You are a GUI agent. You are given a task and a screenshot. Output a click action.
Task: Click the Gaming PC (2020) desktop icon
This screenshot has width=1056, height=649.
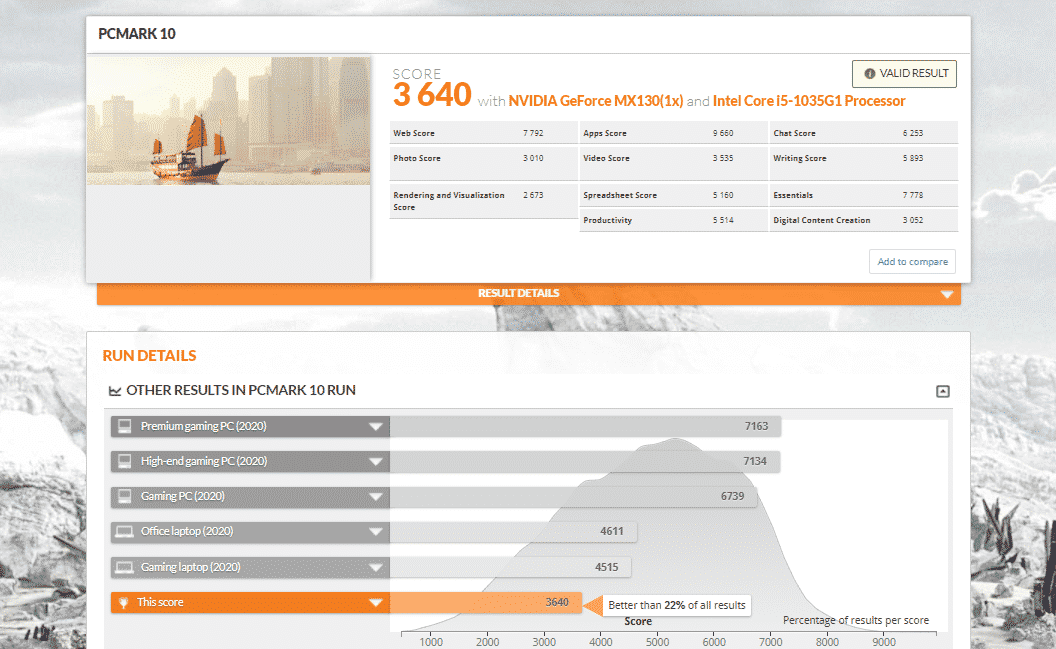tap(125, 497)
